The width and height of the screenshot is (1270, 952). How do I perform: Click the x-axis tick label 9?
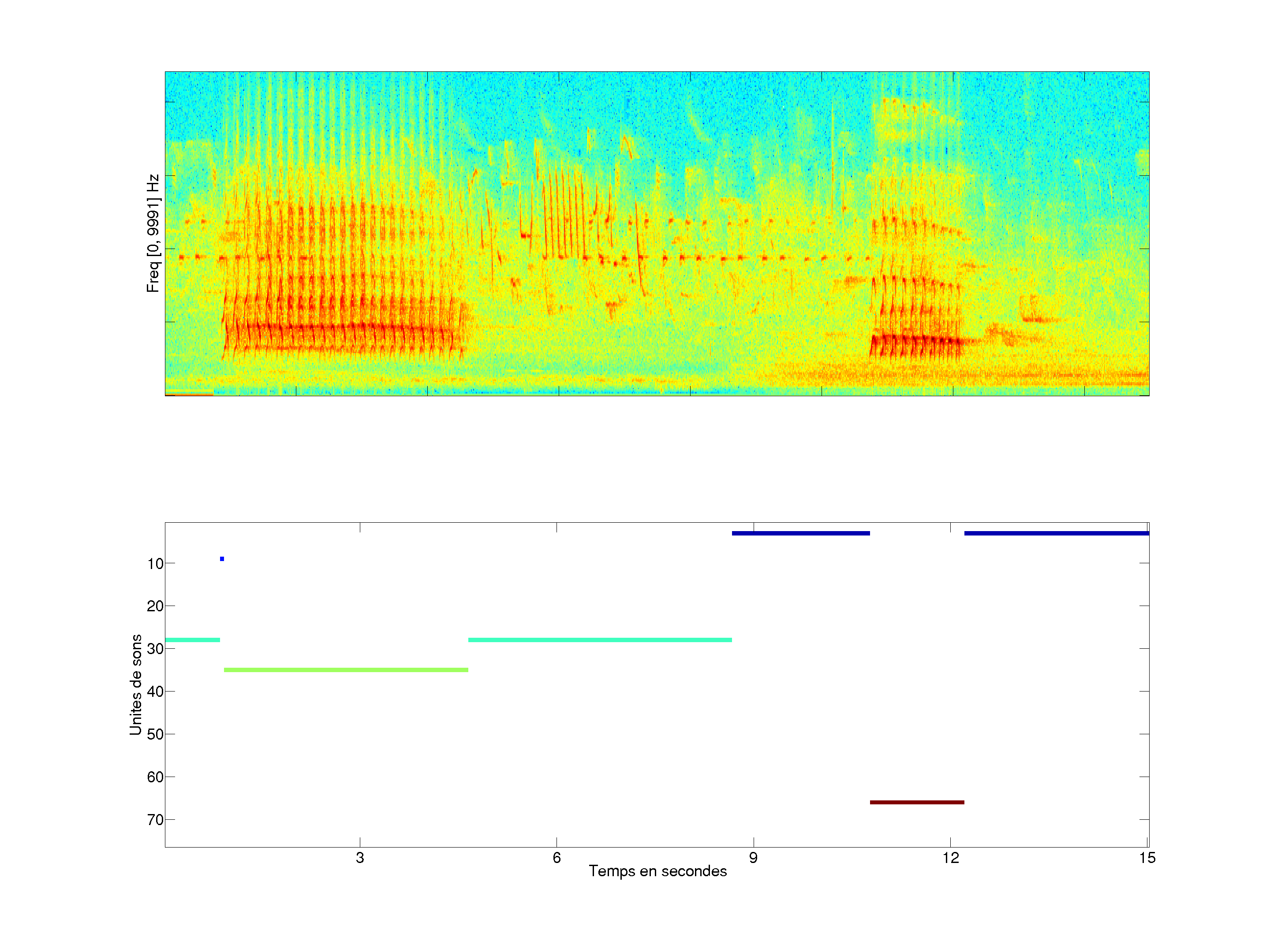click(753, 858)
